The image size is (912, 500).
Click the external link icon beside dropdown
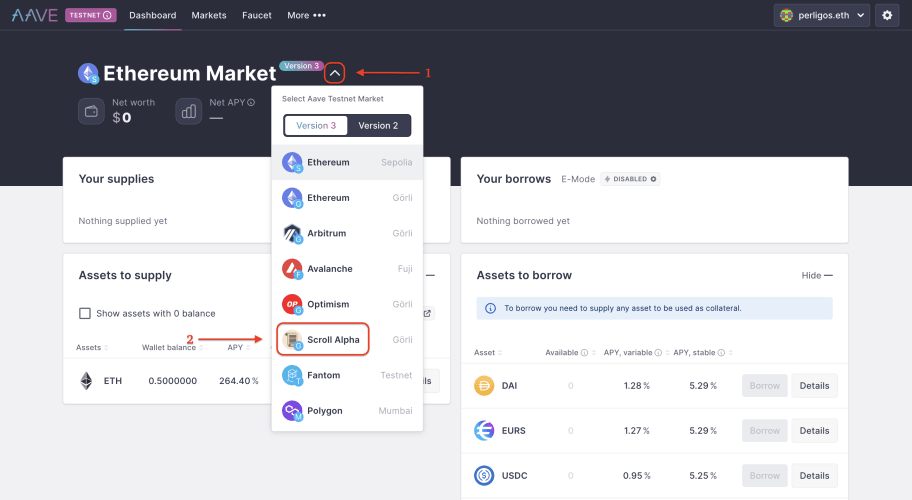[428, 313]
